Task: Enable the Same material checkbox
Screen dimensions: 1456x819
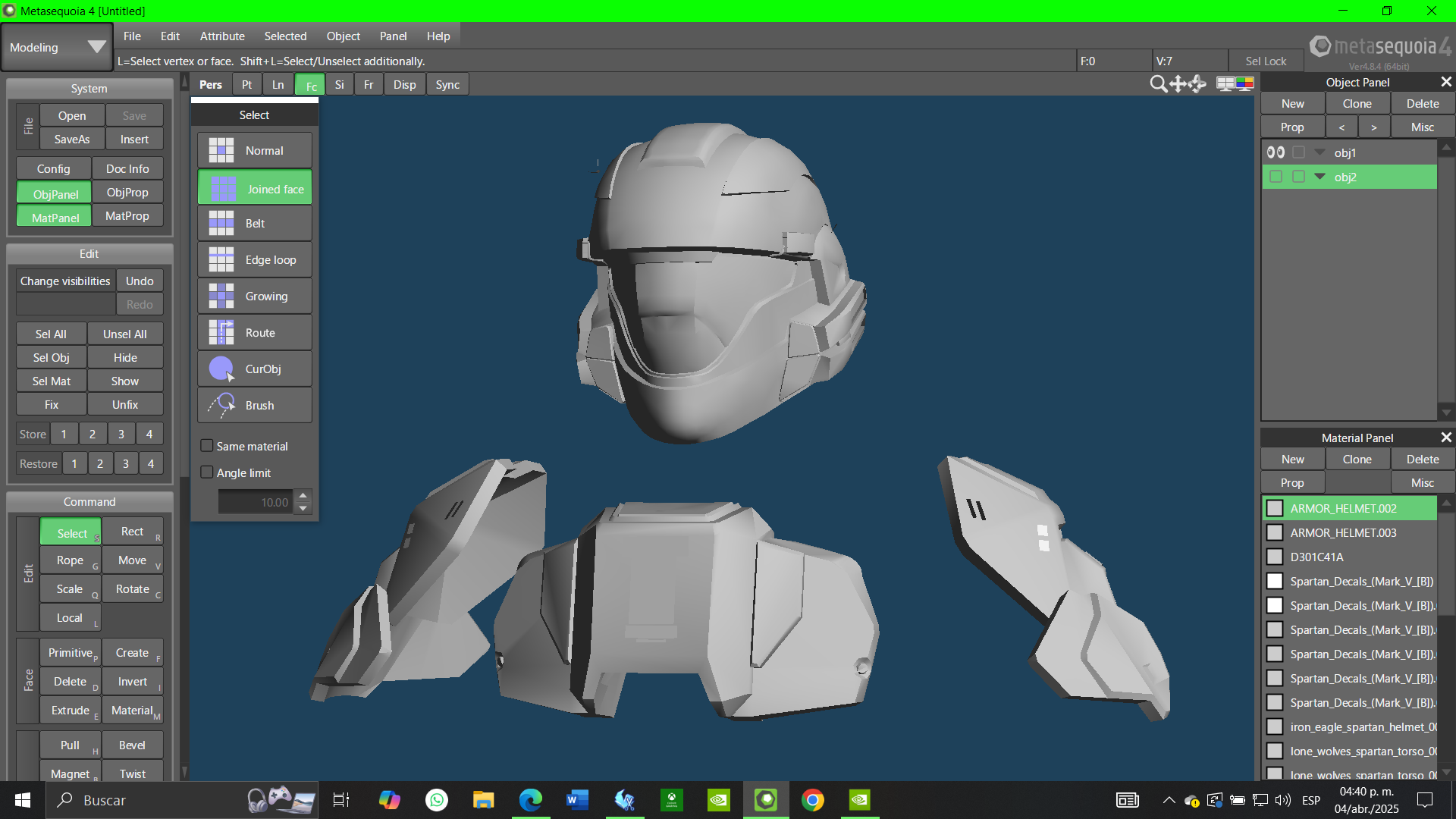Action: coord(207,446)
